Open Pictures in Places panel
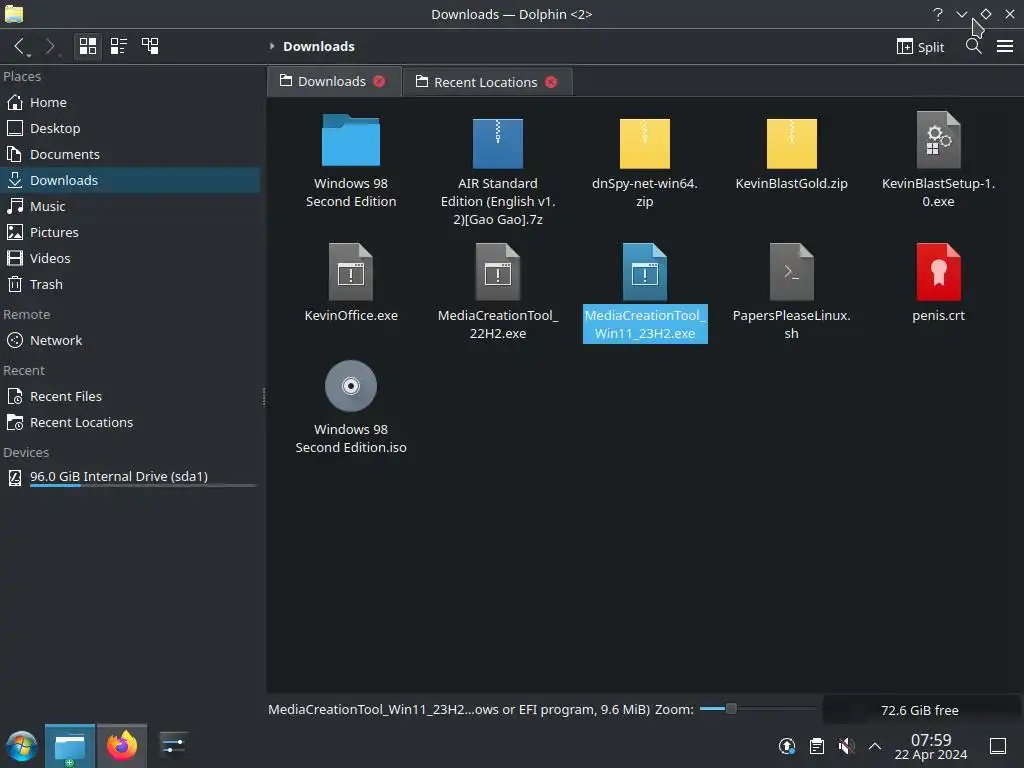Screen dimensions: 1024x768 pos(131,232)
